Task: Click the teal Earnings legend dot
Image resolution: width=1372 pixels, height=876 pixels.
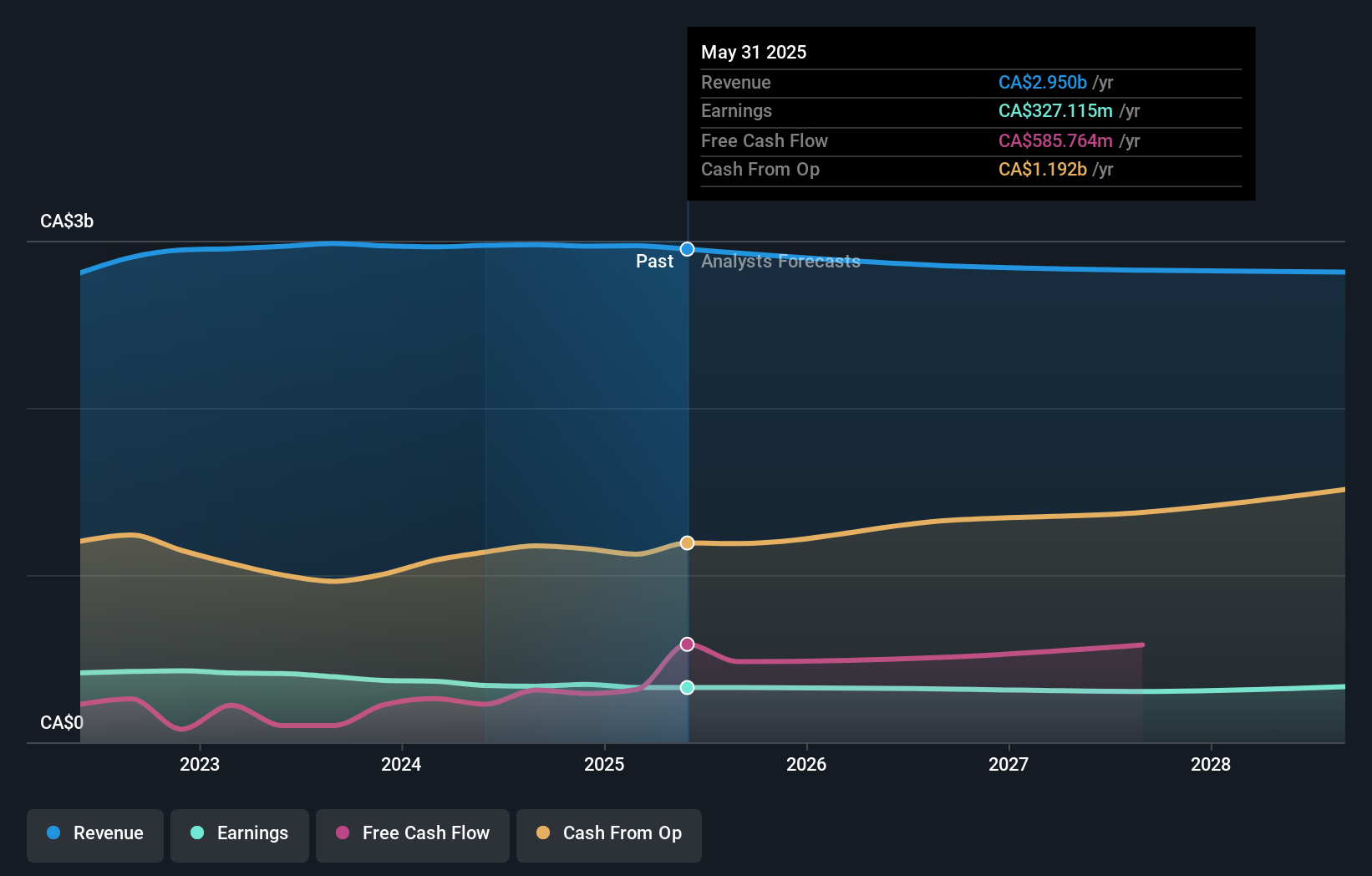Action: click(196, 833)
